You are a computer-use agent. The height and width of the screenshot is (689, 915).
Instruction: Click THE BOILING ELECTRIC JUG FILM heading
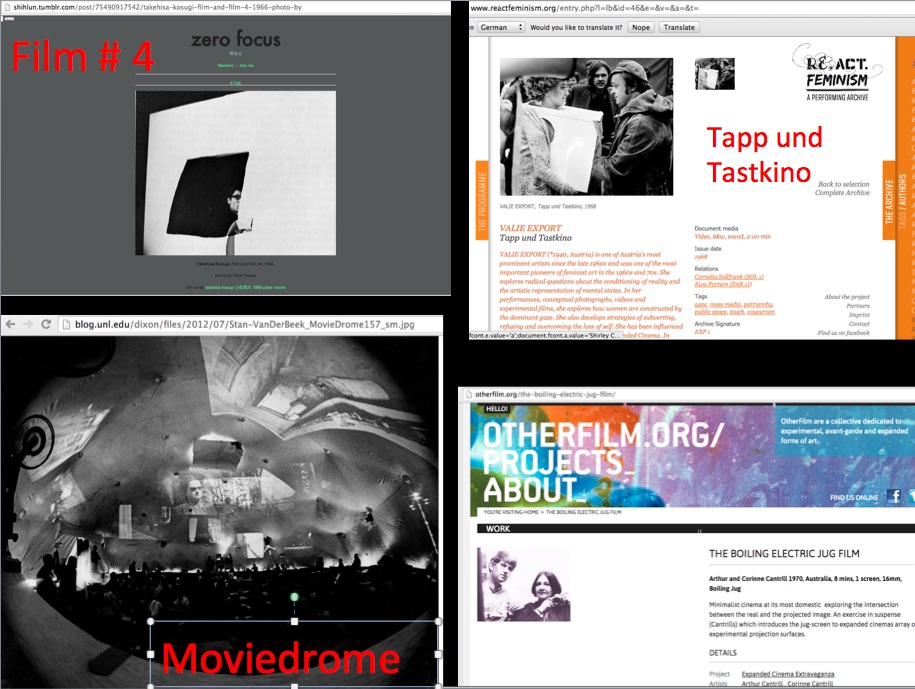(x=784, y=554)
